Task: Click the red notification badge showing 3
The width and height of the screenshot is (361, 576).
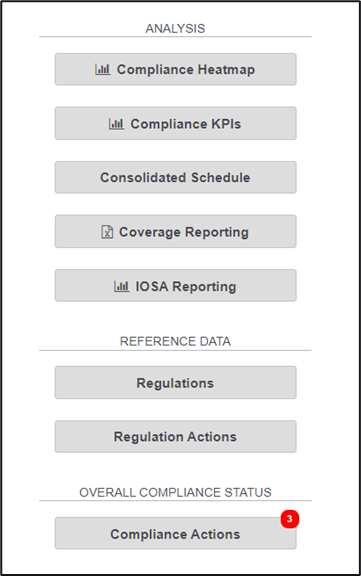Action: [x=290, y=519]
